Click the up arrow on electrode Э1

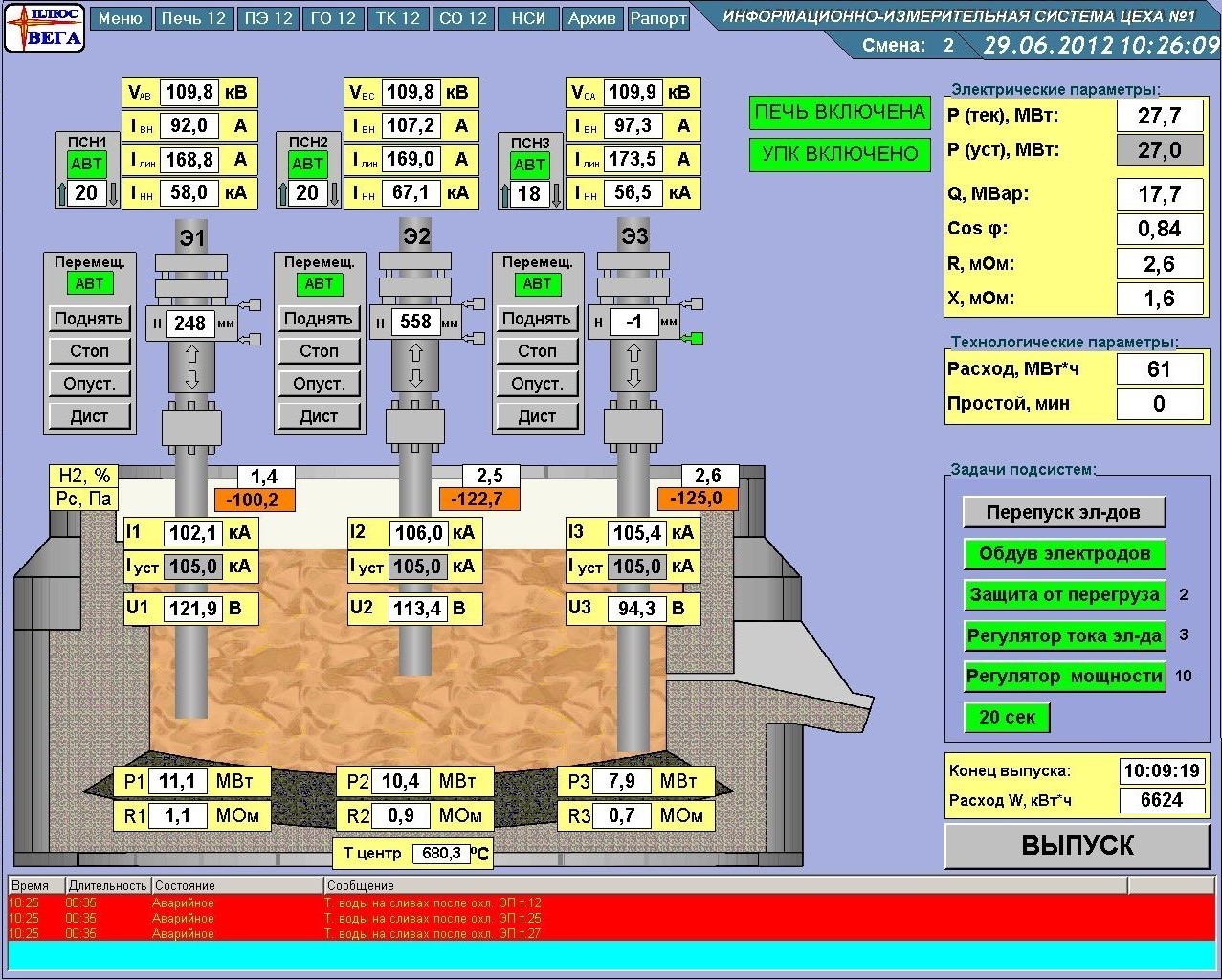[x=191, y=353]
